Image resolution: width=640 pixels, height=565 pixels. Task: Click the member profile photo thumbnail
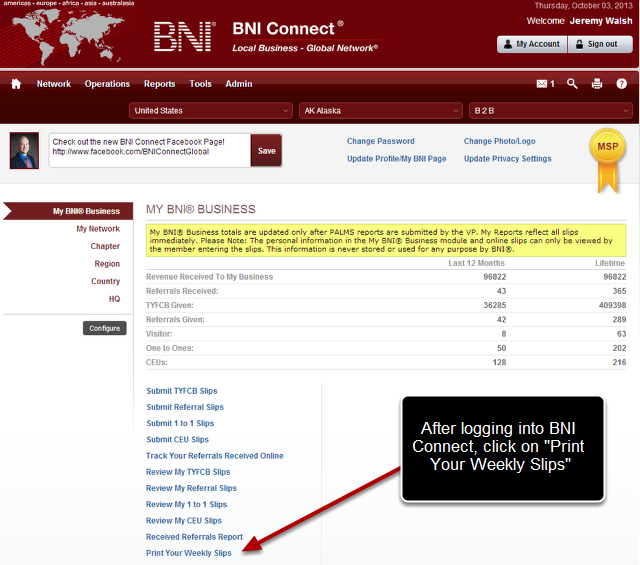click(x=24, y=150)
